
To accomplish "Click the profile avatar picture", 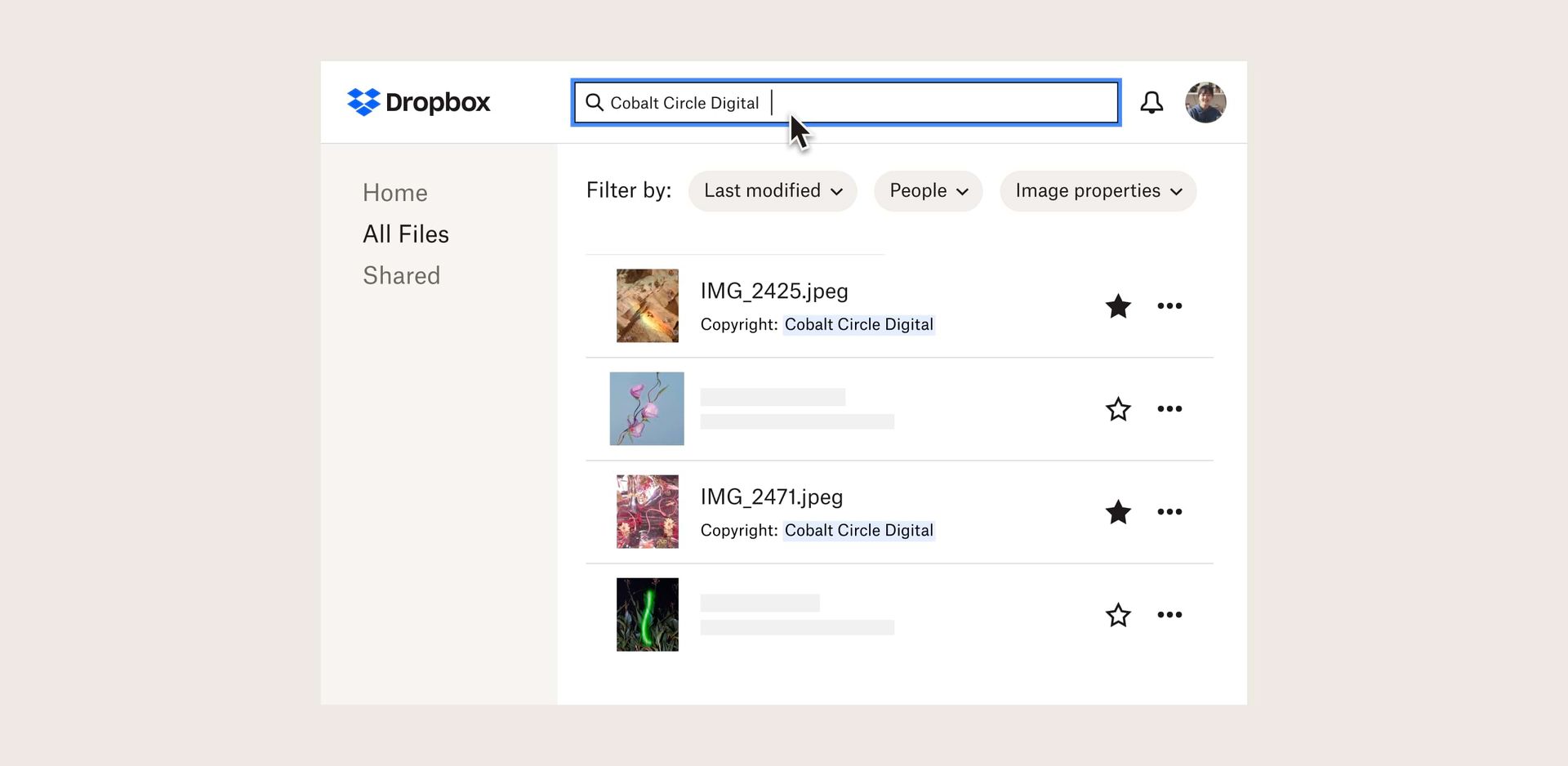I will pyautogui.click(x=1205, y=102).
